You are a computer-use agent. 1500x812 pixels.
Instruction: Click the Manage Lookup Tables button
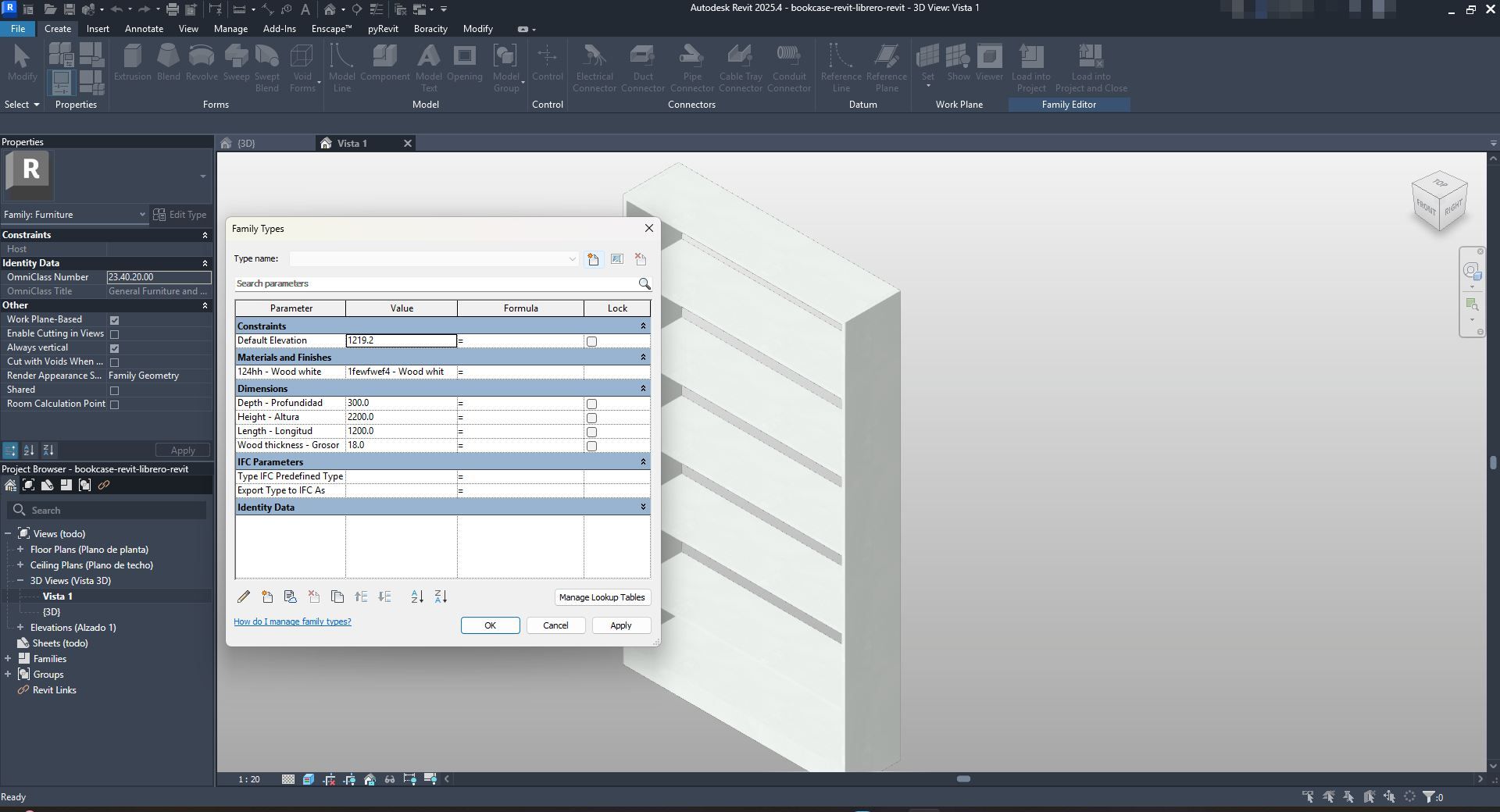[602, 597]
